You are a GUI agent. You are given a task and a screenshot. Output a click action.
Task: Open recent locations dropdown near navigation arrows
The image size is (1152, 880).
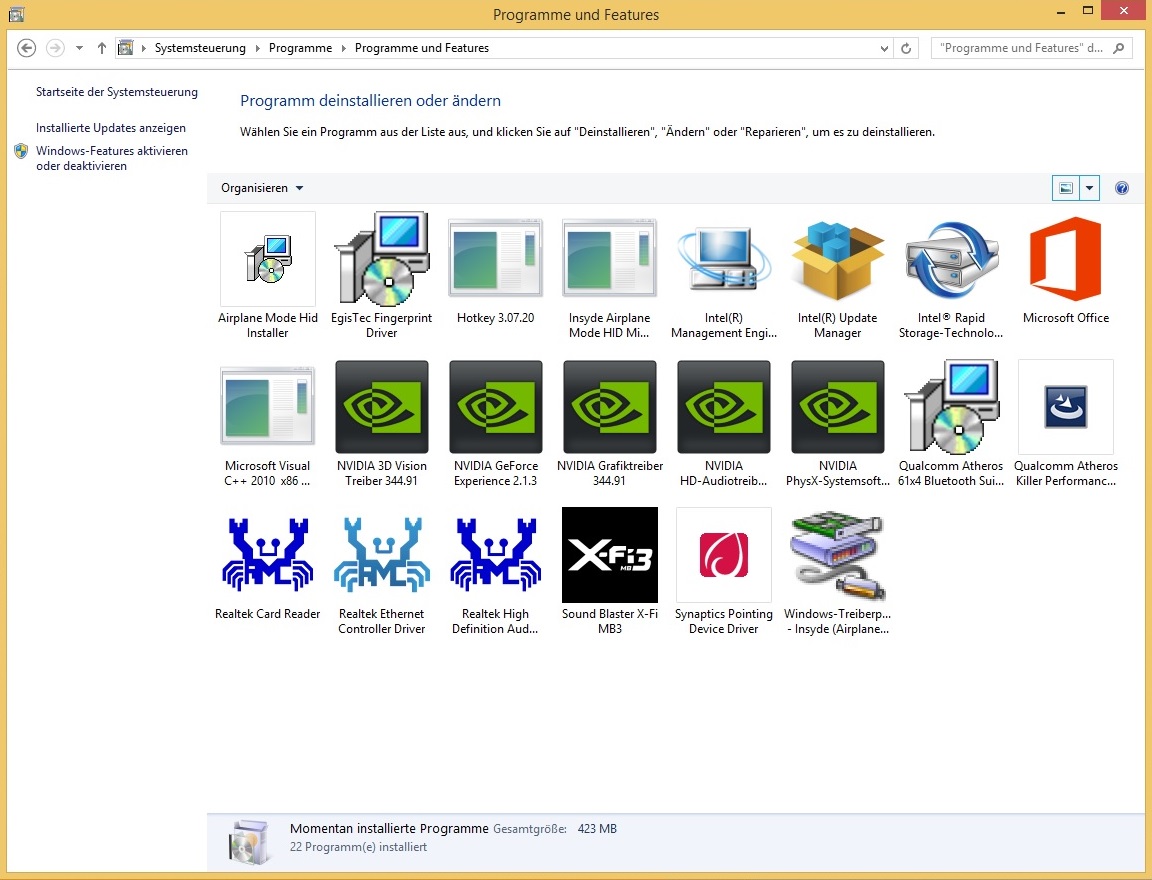click(x=79, y=48)
